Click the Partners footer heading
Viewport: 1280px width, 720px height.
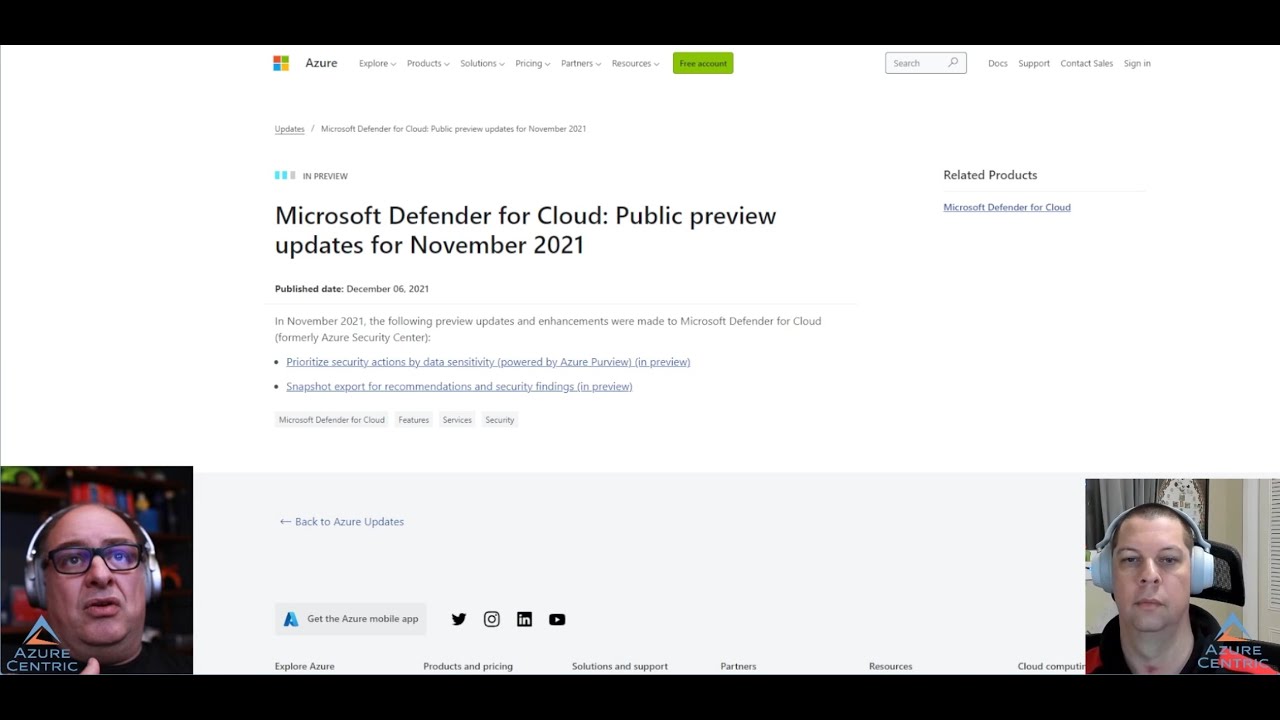coord(739,666)
